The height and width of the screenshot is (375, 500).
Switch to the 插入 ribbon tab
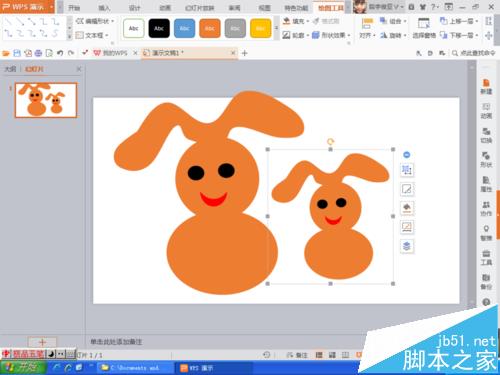tap(104, 8)
